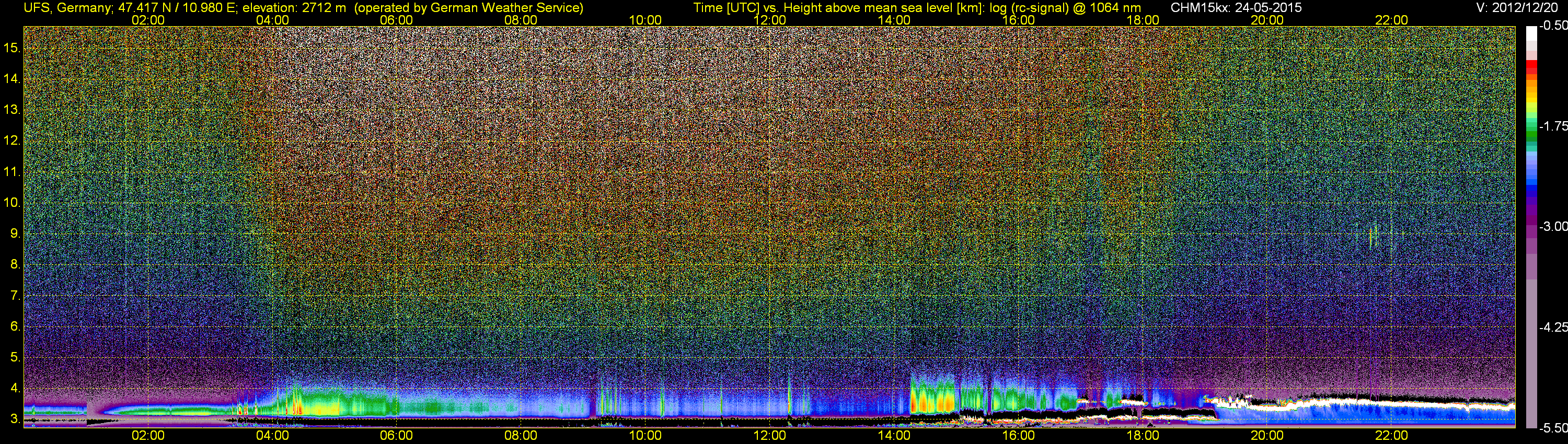The height and width of the screenshot is (444, 1568).
Task: Pick the "12:00" tick label below the plot
Action: pos(769,436)
